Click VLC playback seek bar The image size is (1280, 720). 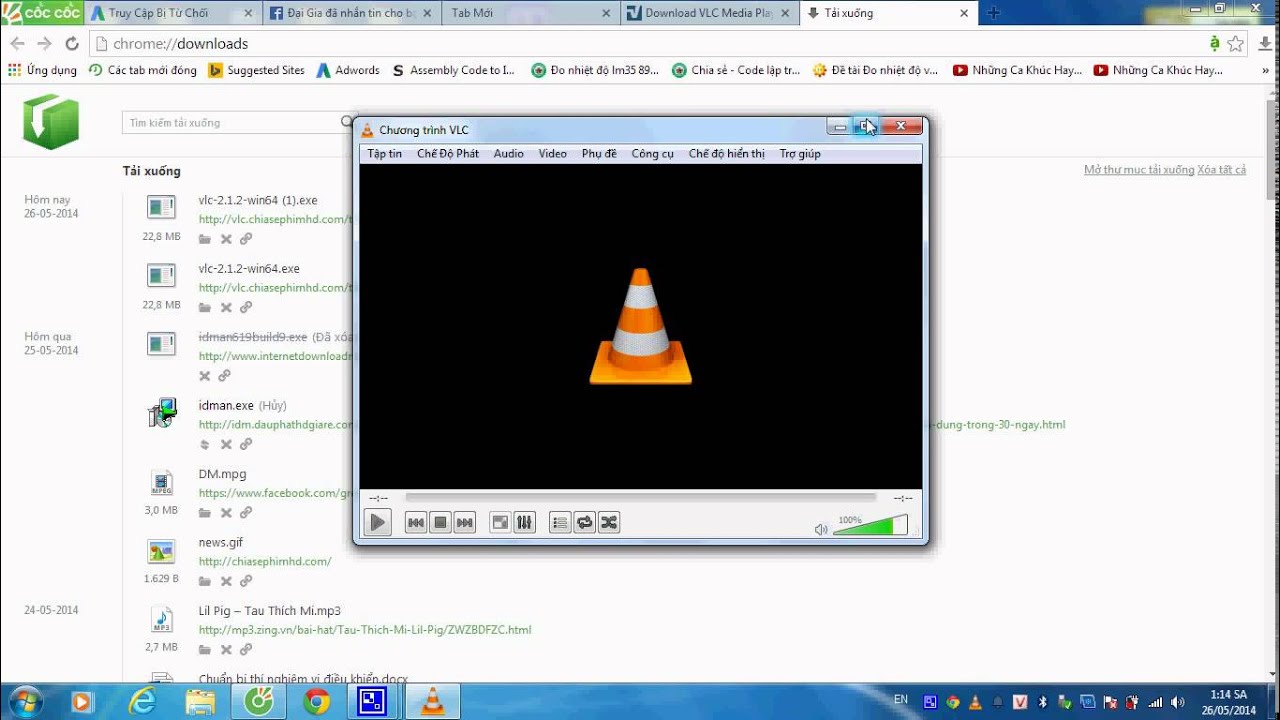(641, 497)
